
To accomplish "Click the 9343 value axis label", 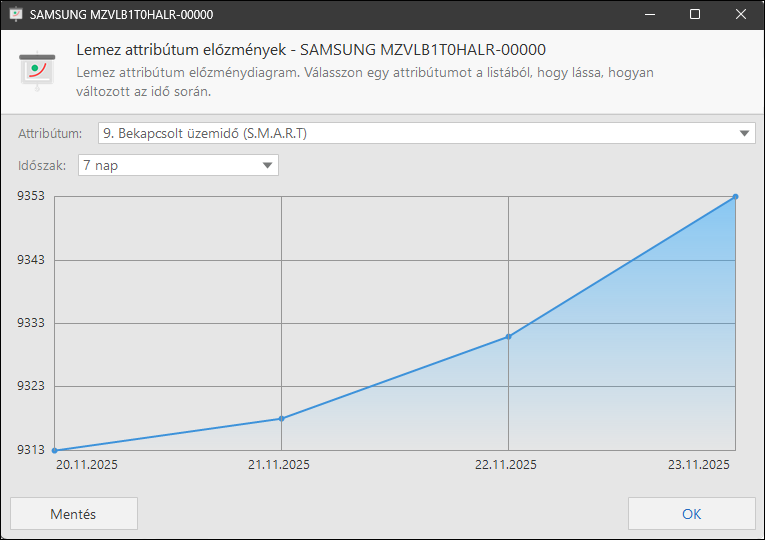I will click(30, 260).
